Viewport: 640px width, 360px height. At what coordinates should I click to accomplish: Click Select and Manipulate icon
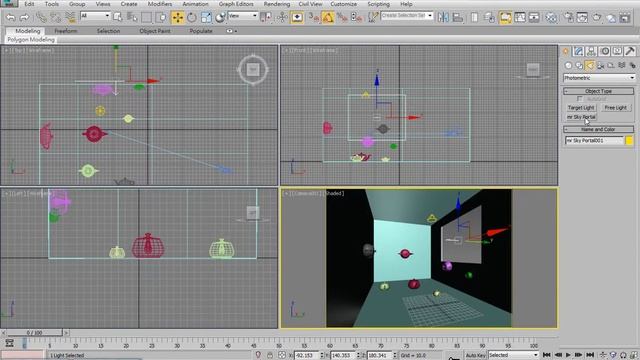[x=282, y=17]
